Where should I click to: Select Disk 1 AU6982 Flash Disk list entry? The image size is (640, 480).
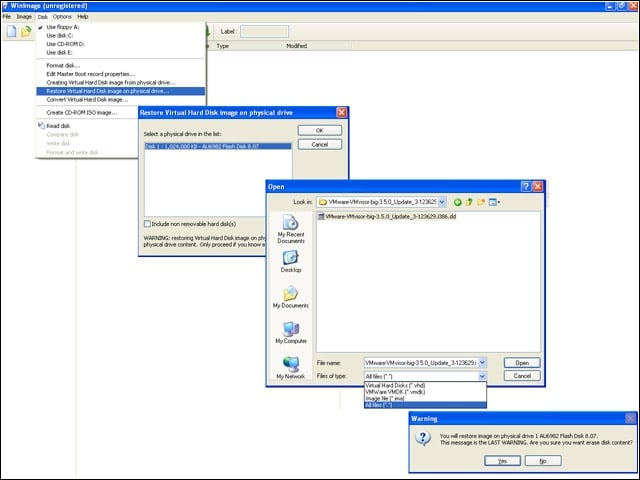[218, 146]
